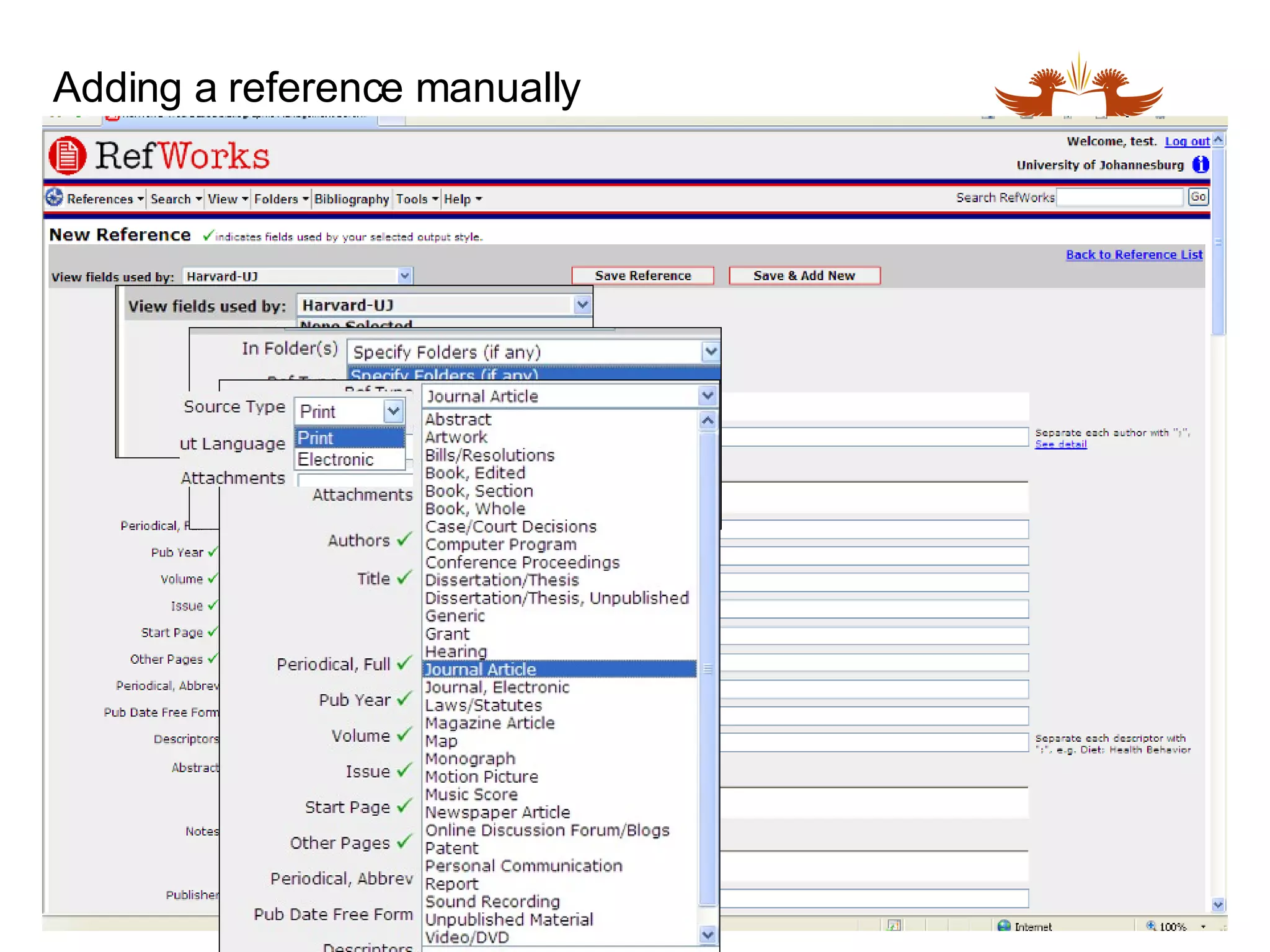Viewport: 1270px width, 952px height.
Task: Click browser page scroll-down arrow
Action: (1219, 905)
